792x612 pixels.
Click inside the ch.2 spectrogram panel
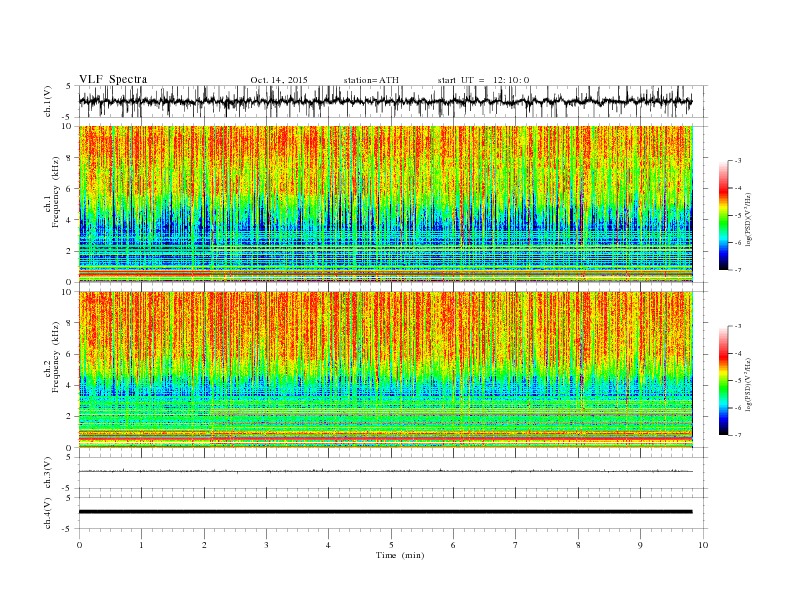click(386, 369)
